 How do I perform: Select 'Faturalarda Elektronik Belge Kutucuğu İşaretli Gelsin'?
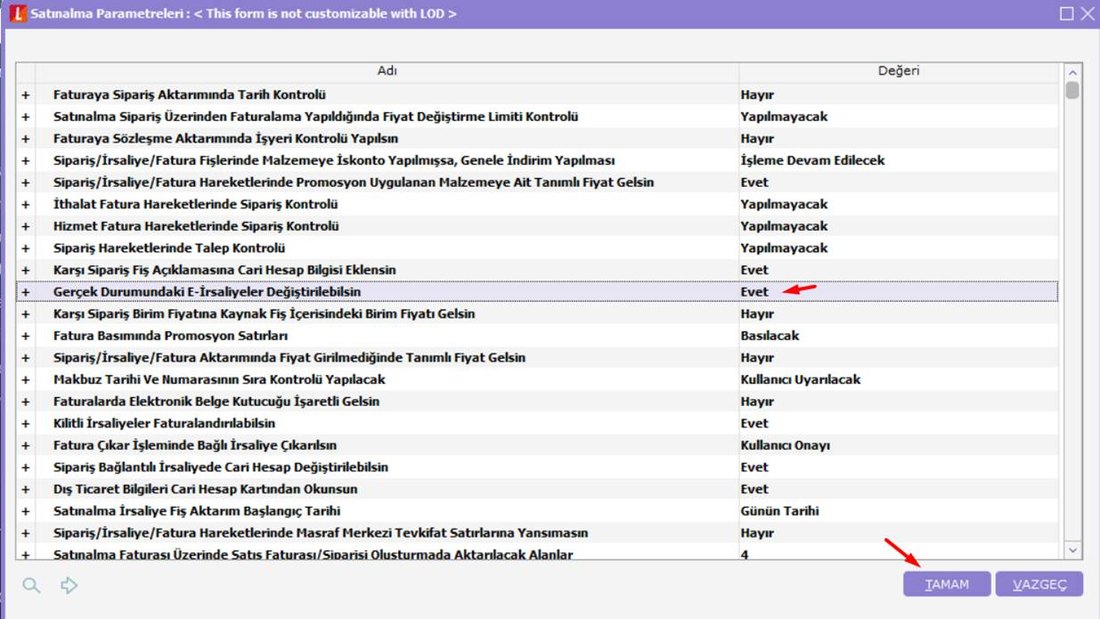point(216,401)
